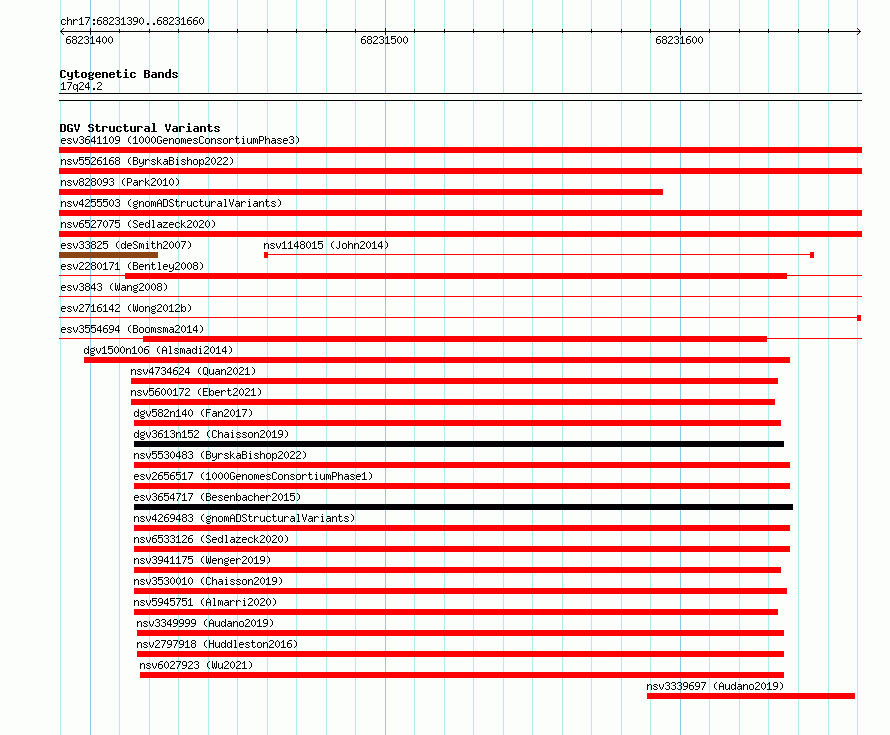Open the nsv6527075 (Sedlazeck2020) variant
Image resolution: width=890 pixels, height=735 pixels.
tap(138, 224)
